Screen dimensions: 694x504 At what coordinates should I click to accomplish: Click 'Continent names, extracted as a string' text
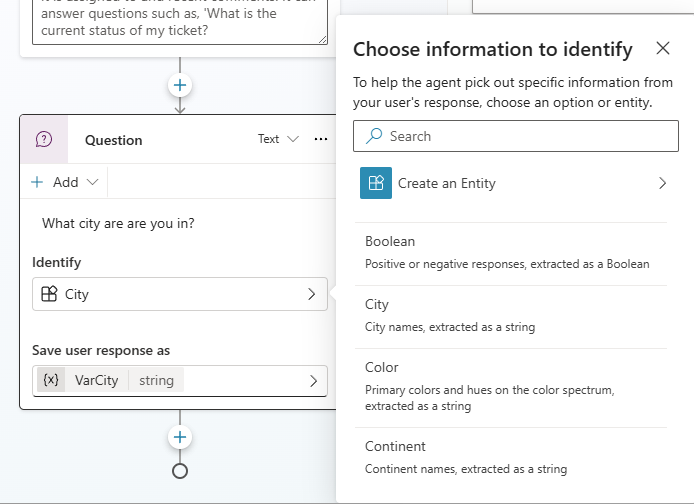[466, 469]
